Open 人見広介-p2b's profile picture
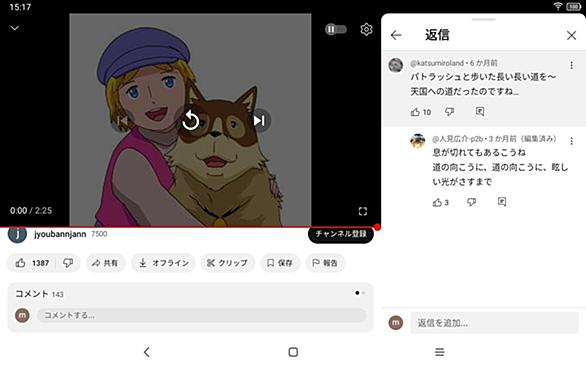Screen dimensions: 586x366 pyautogui.click(x=418, y=141)
